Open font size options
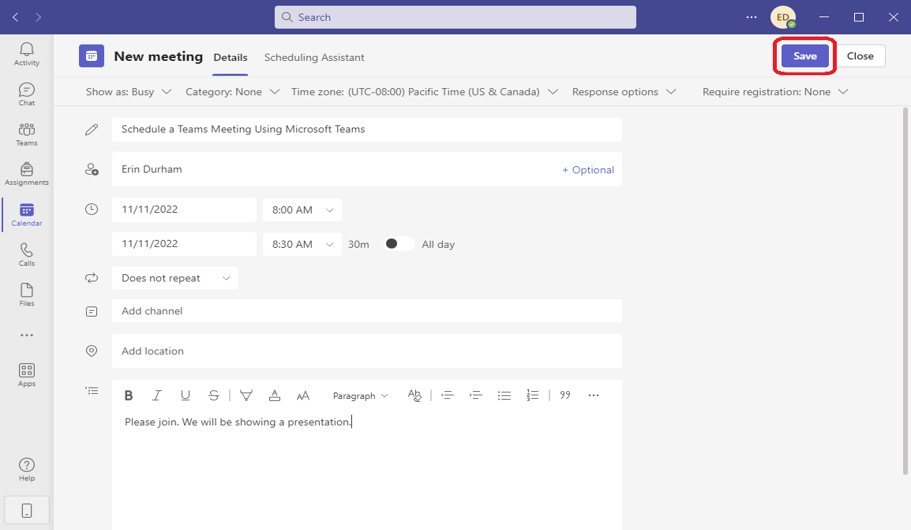911x530 pixels. [x=303, y=396]
